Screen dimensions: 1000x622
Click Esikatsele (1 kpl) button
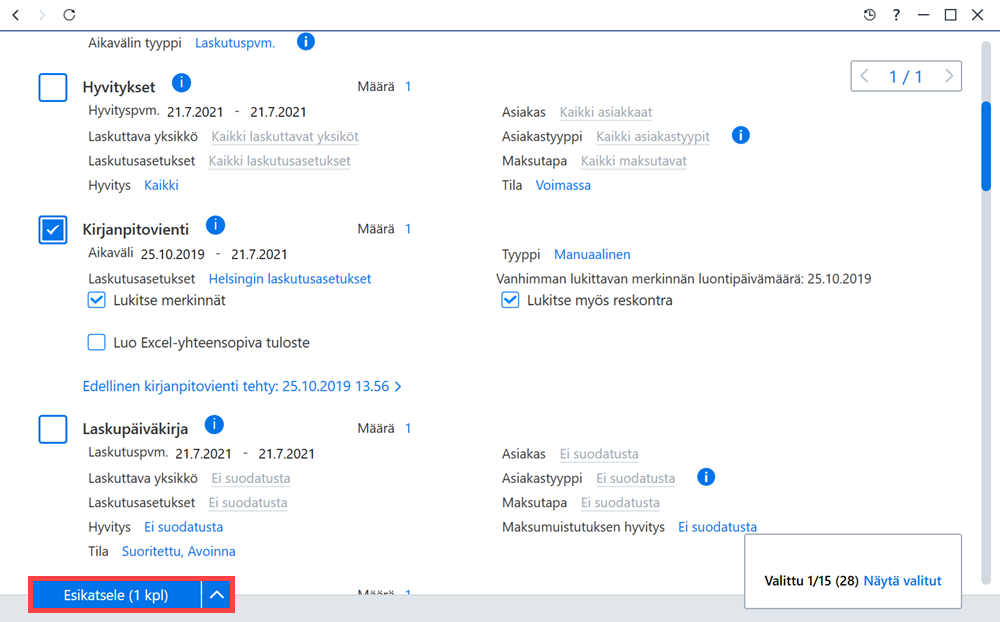click(116, 595)
